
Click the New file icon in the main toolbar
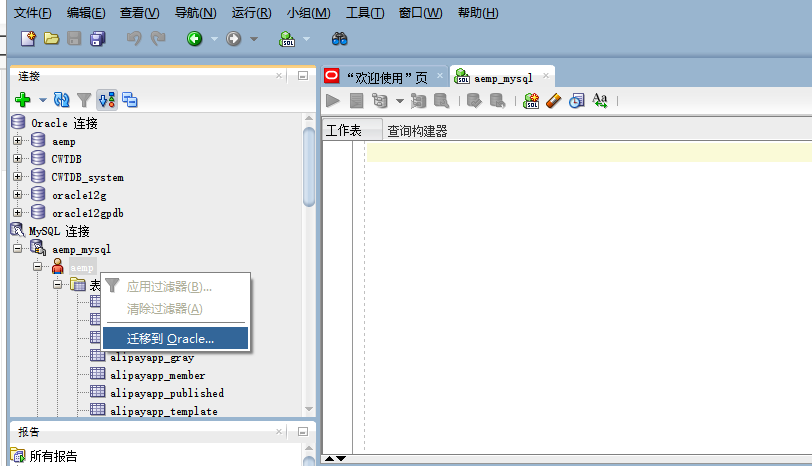[28, 39]
